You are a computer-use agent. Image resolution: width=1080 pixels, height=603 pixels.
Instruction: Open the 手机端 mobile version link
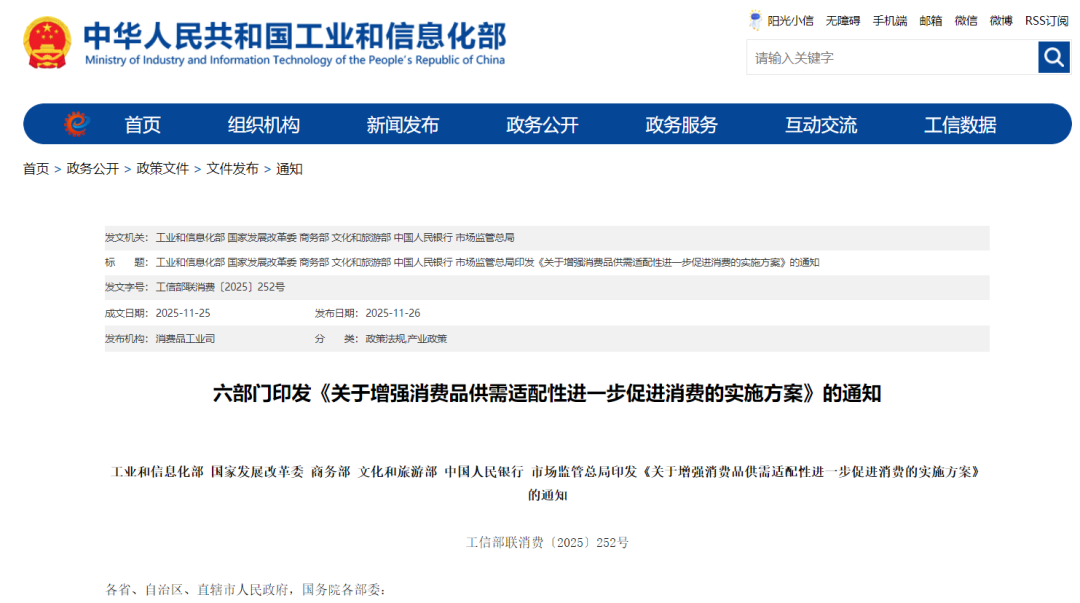pyautogui.click(x=890, y=21)
